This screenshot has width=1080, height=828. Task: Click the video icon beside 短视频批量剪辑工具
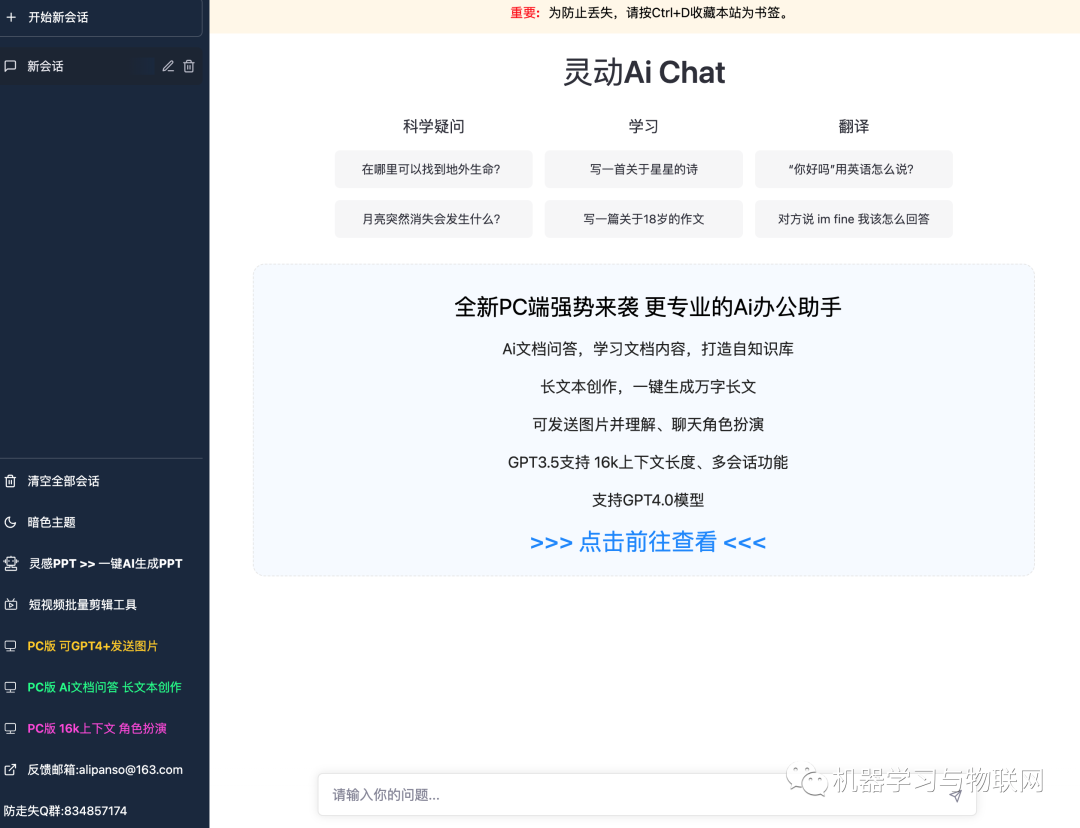(11, 605)
